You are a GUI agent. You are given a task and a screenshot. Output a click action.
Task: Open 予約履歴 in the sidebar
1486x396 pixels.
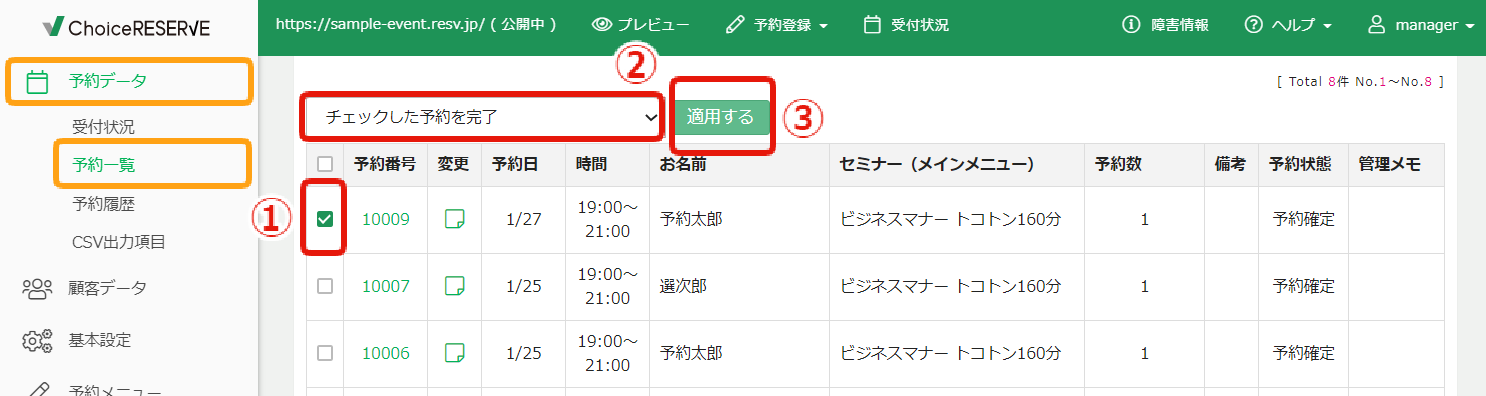103,204
